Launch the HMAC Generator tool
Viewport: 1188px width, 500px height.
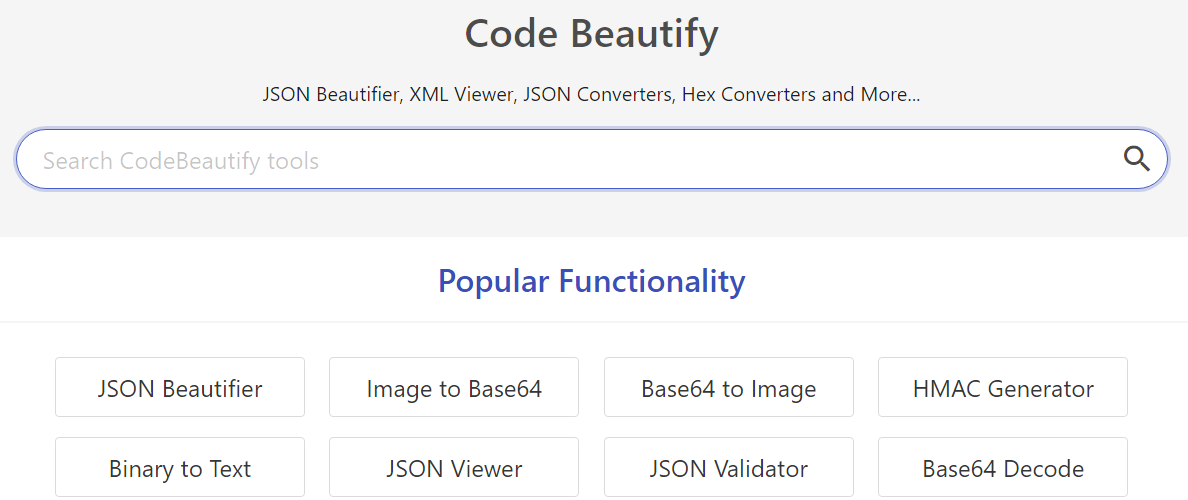click(1003, 388)
